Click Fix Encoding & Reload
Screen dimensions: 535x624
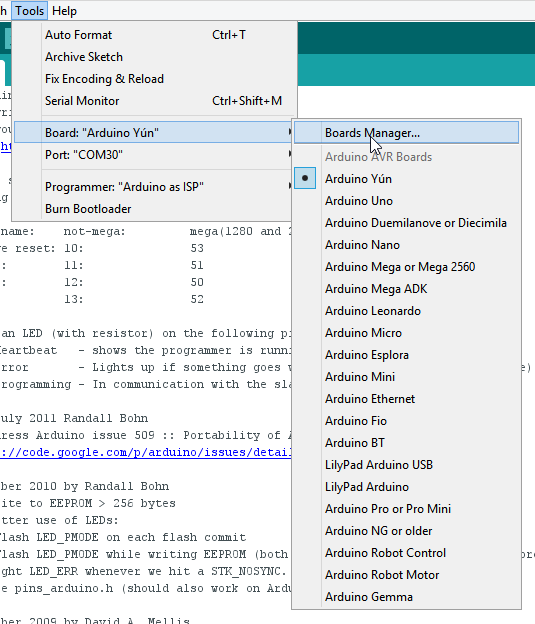coord(154,79)
